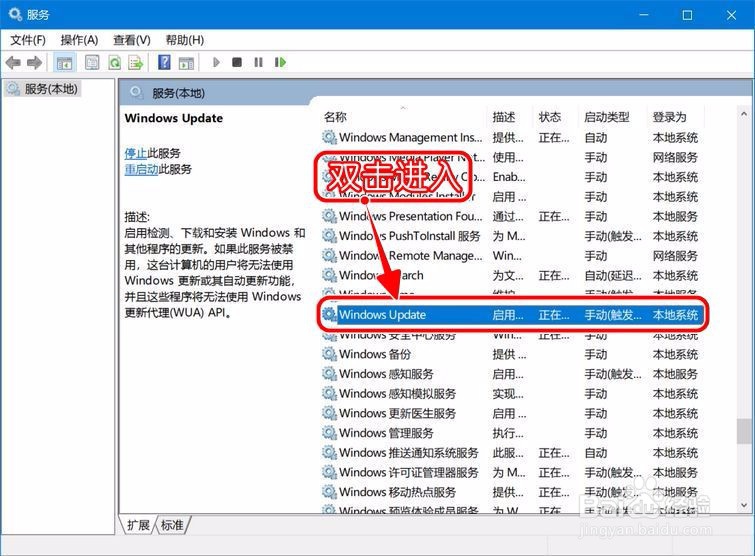
Task: Switch to the 扩展 tab
Action: point(138,525)
